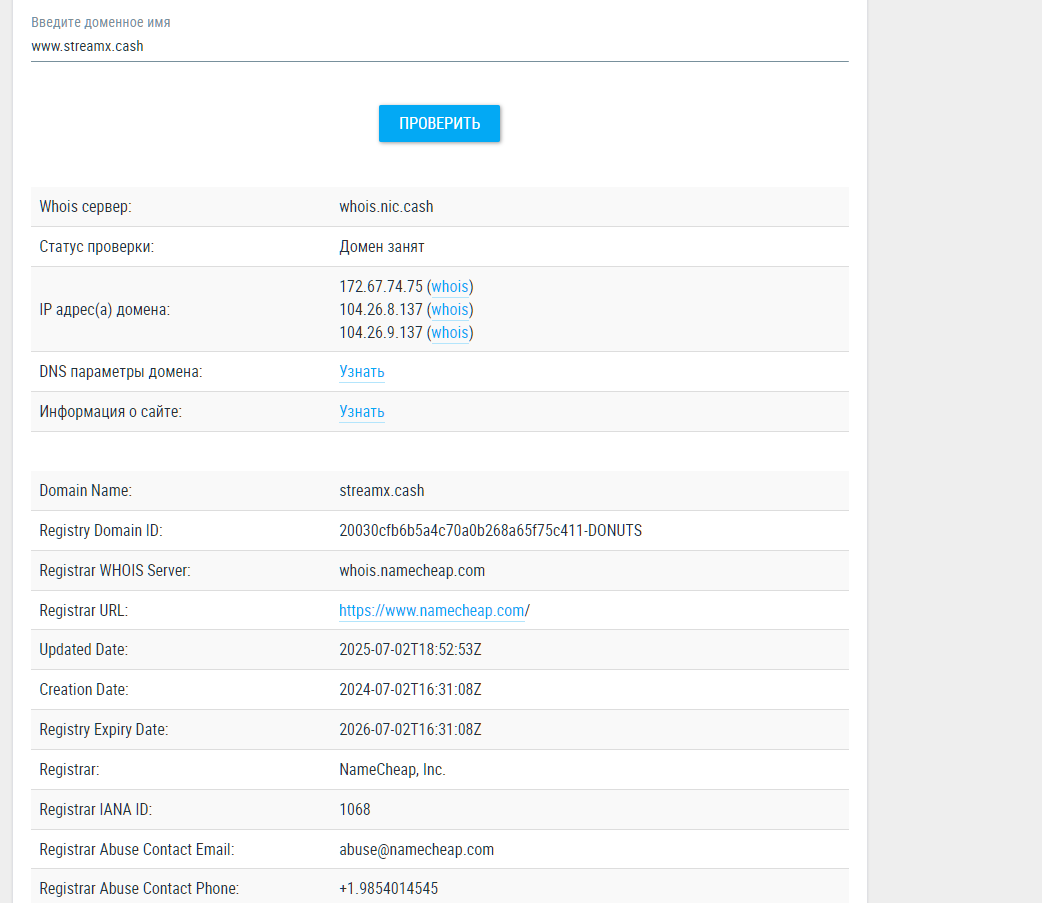The height and width of the screenshot is (903, 1042).
Task: Click the whois.nic.cash server value
Action: pos(386,207)
